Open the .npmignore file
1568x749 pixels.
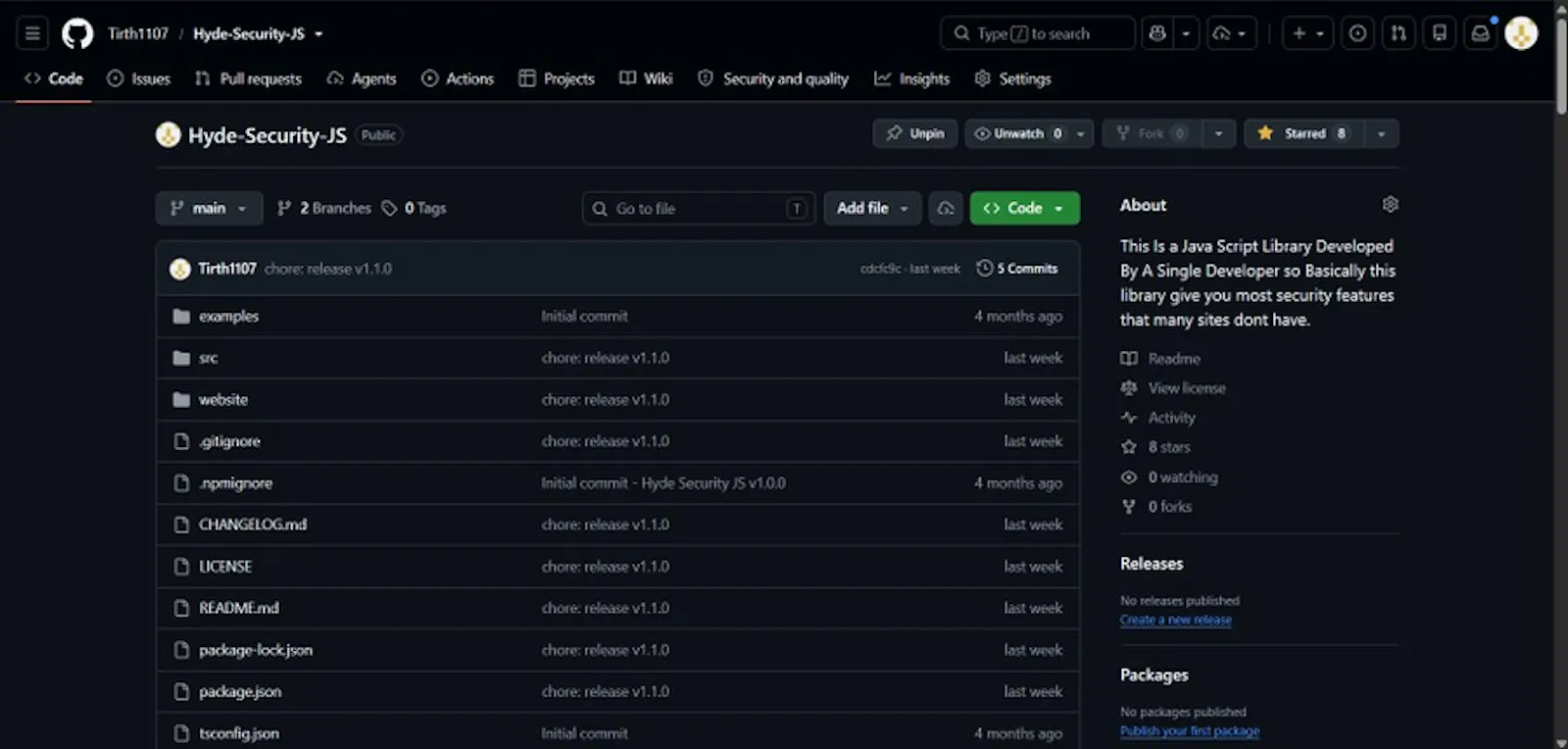(x=235, y=482)
